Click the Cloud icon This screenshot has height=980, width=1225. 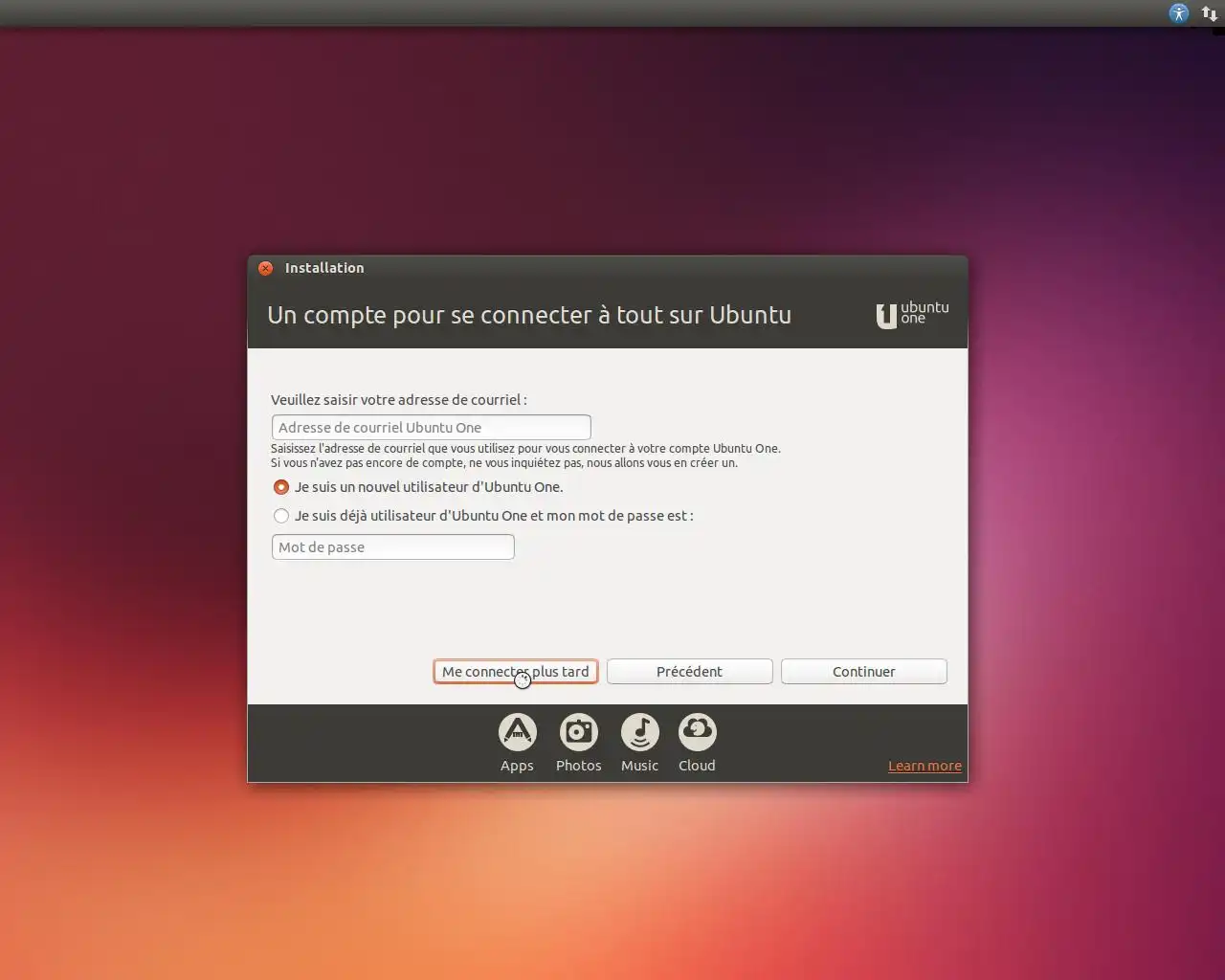pos(697,733)
